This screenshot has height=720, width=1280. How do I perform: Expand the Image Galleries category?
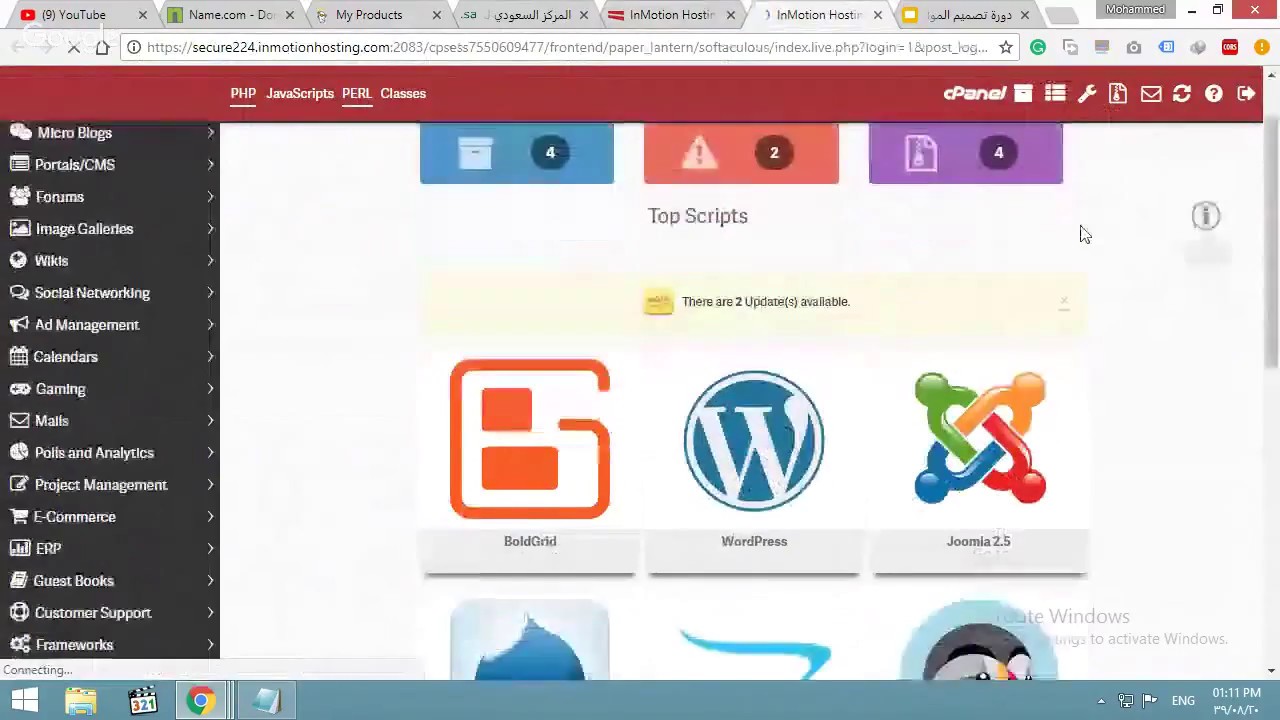[110, 229]
